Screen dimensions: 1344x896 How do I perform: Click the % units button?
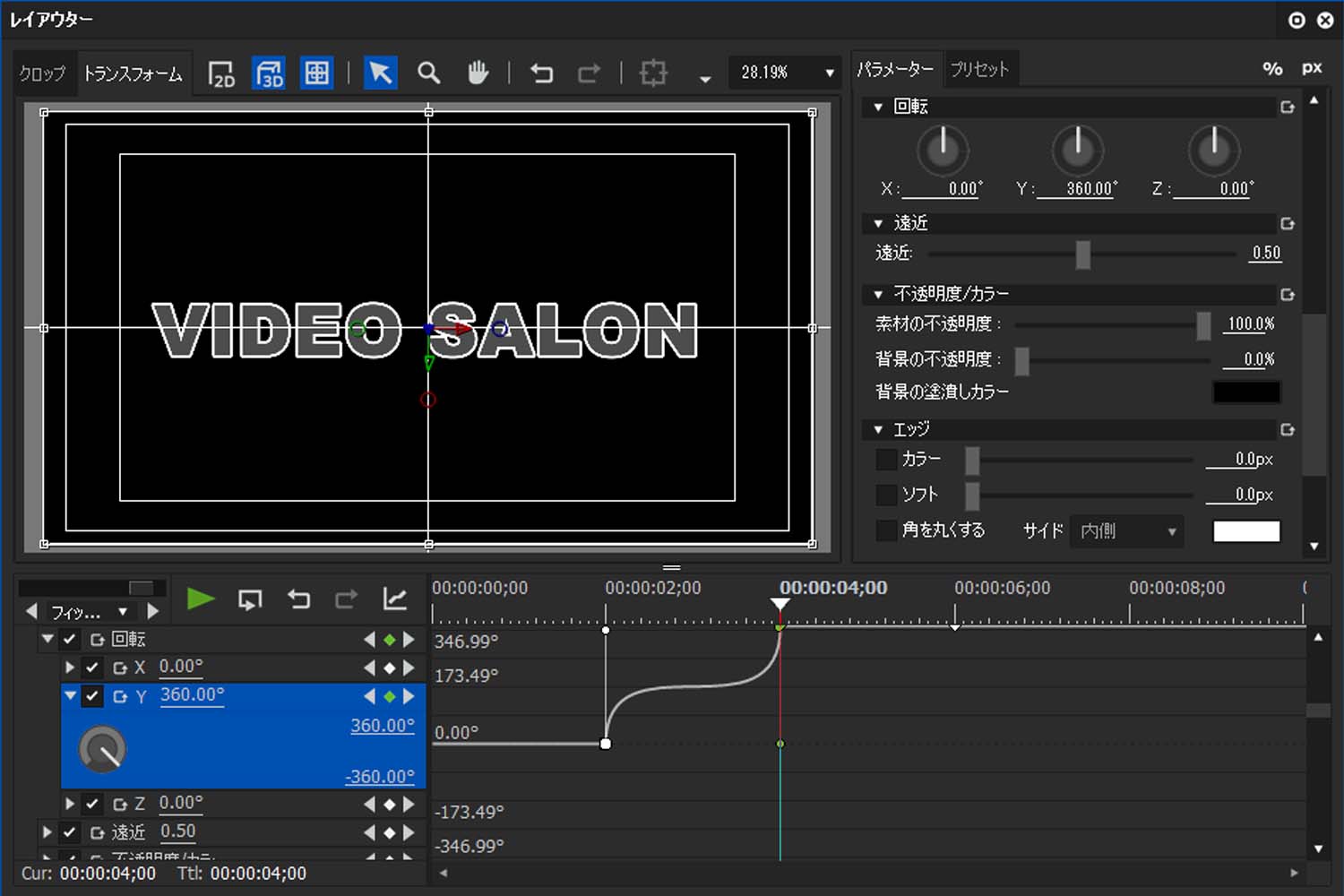click(1272, 69)
